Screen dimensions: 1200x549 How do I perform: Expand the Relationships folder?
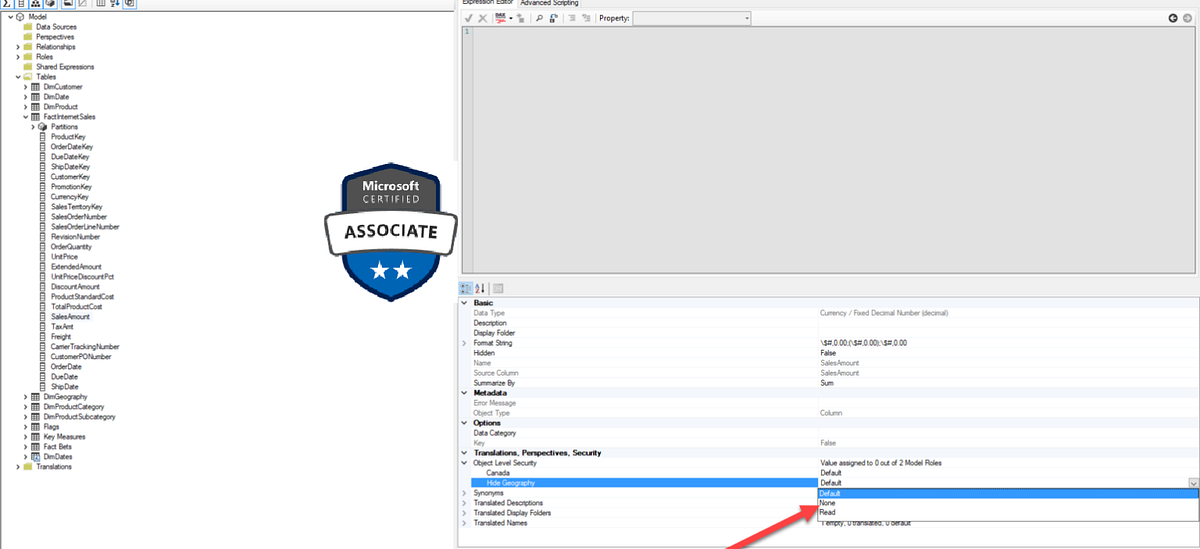17,47
